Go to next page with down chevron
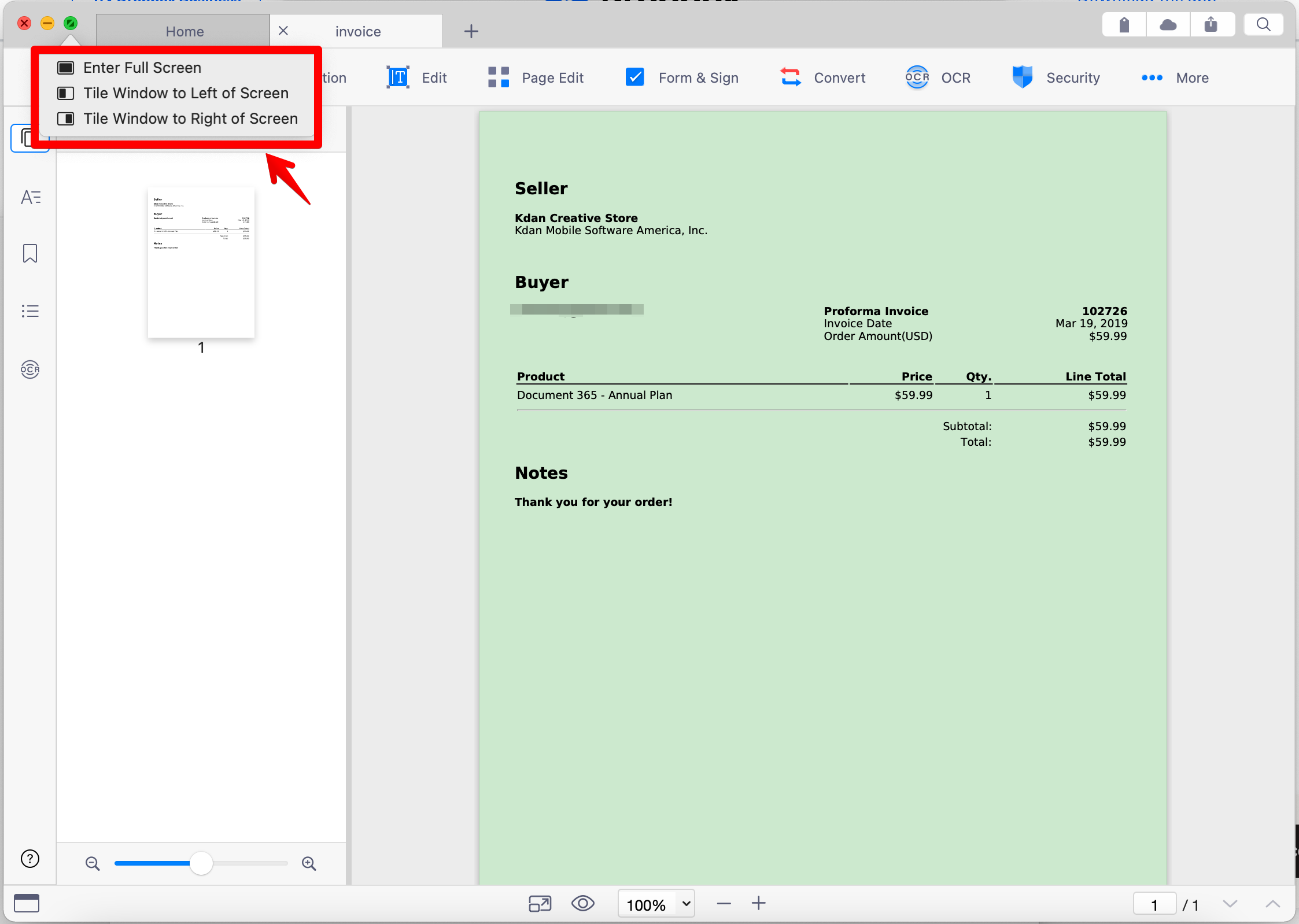Screen dimensions: 1299x924 [1230, 904]
